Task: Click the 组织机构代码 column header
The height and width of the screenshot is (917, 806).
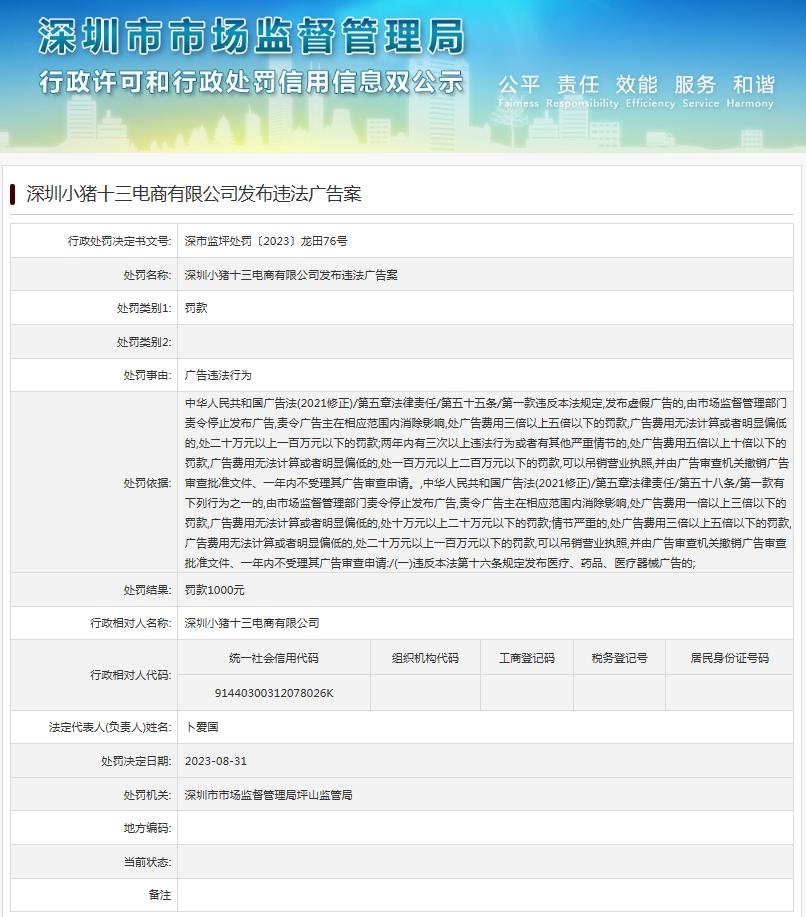Action: [x=425, y=659]
